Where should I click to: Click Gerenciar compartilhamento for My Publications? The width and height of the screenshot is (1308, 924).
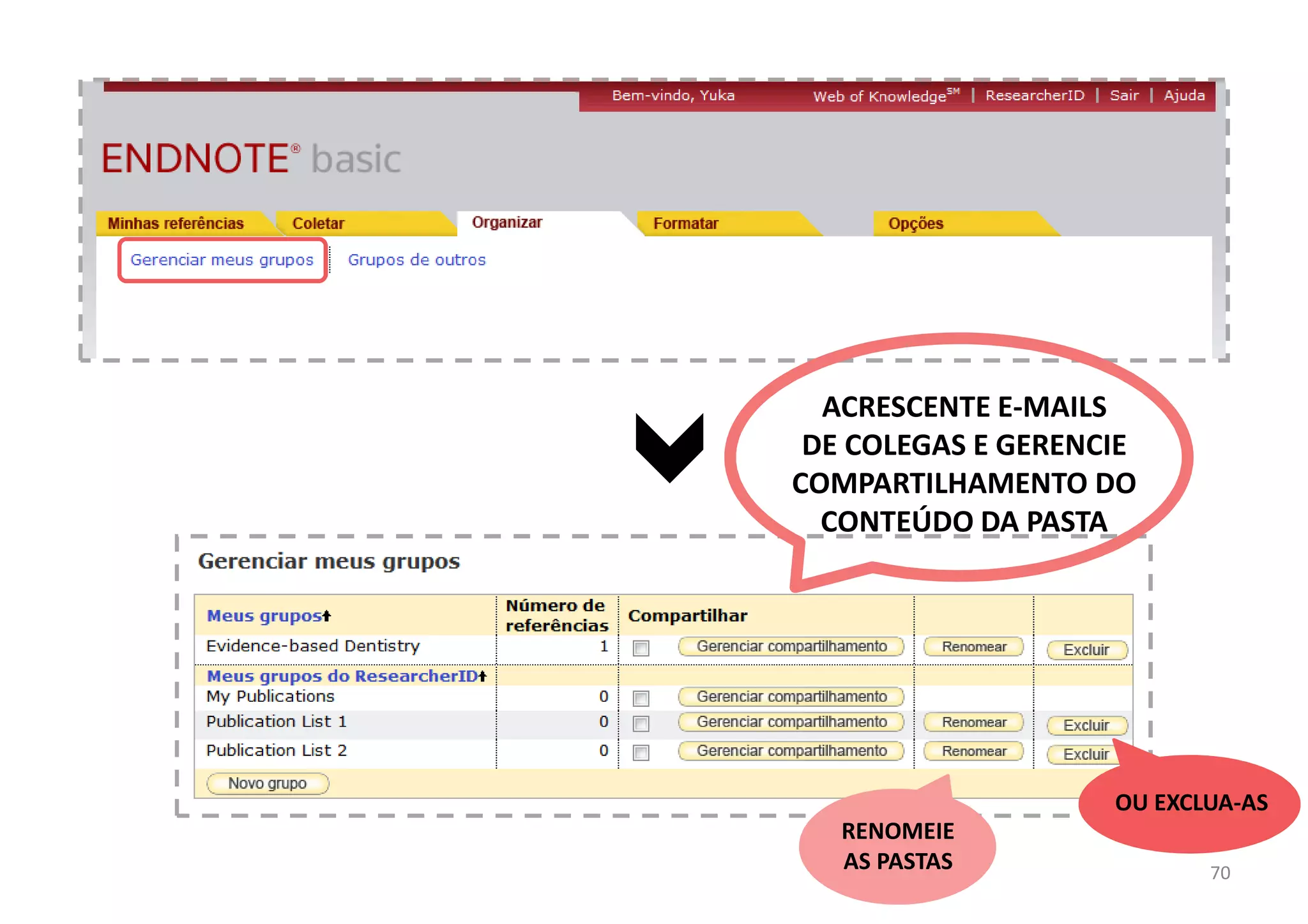pos(791,697)
